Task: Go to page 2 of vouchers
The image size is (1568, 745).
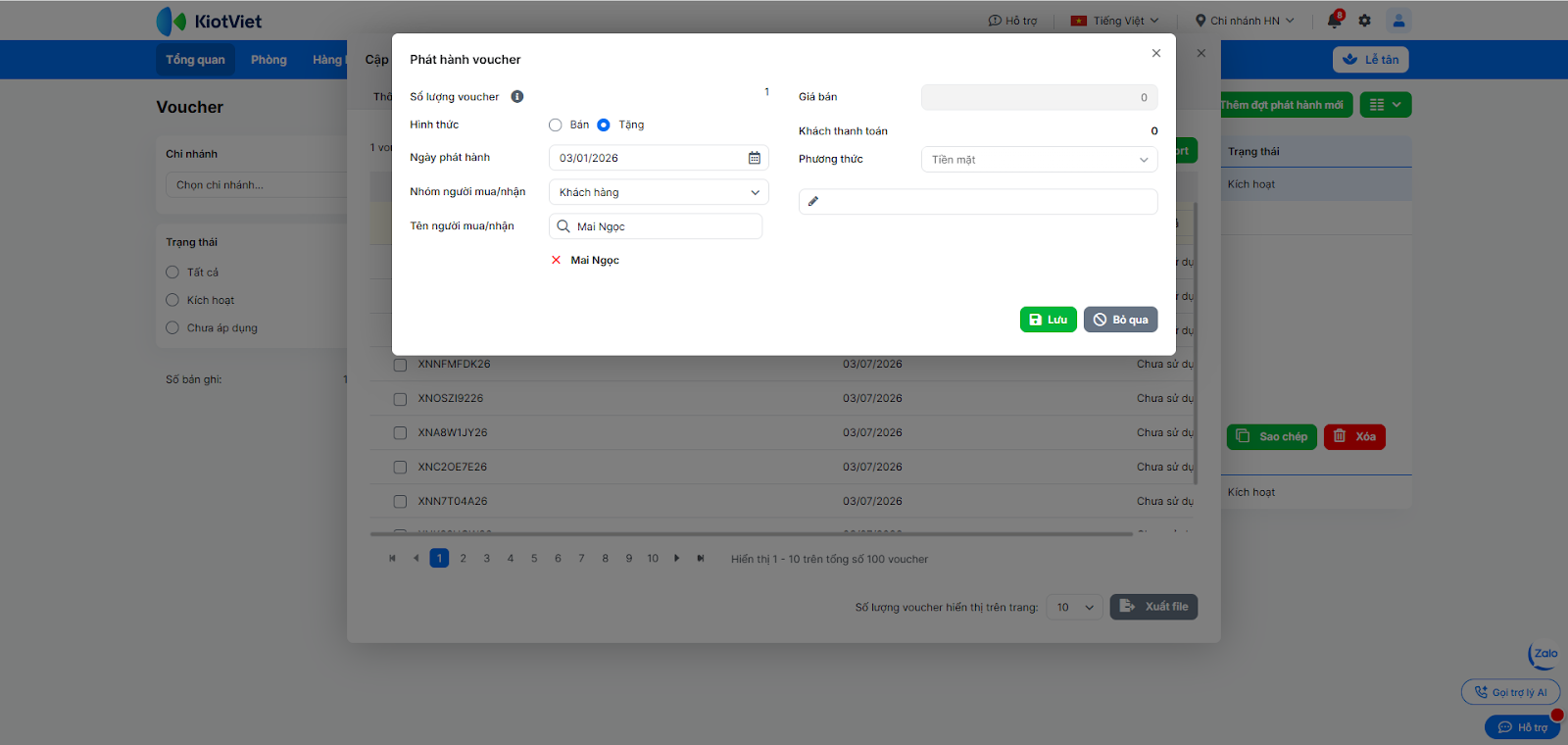Action: click(x=464, y=559)
